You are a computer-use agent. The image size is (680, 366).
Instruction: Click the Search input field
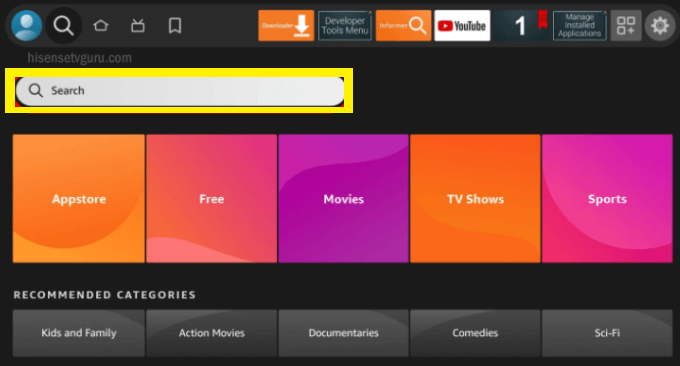tap(180, 91)
